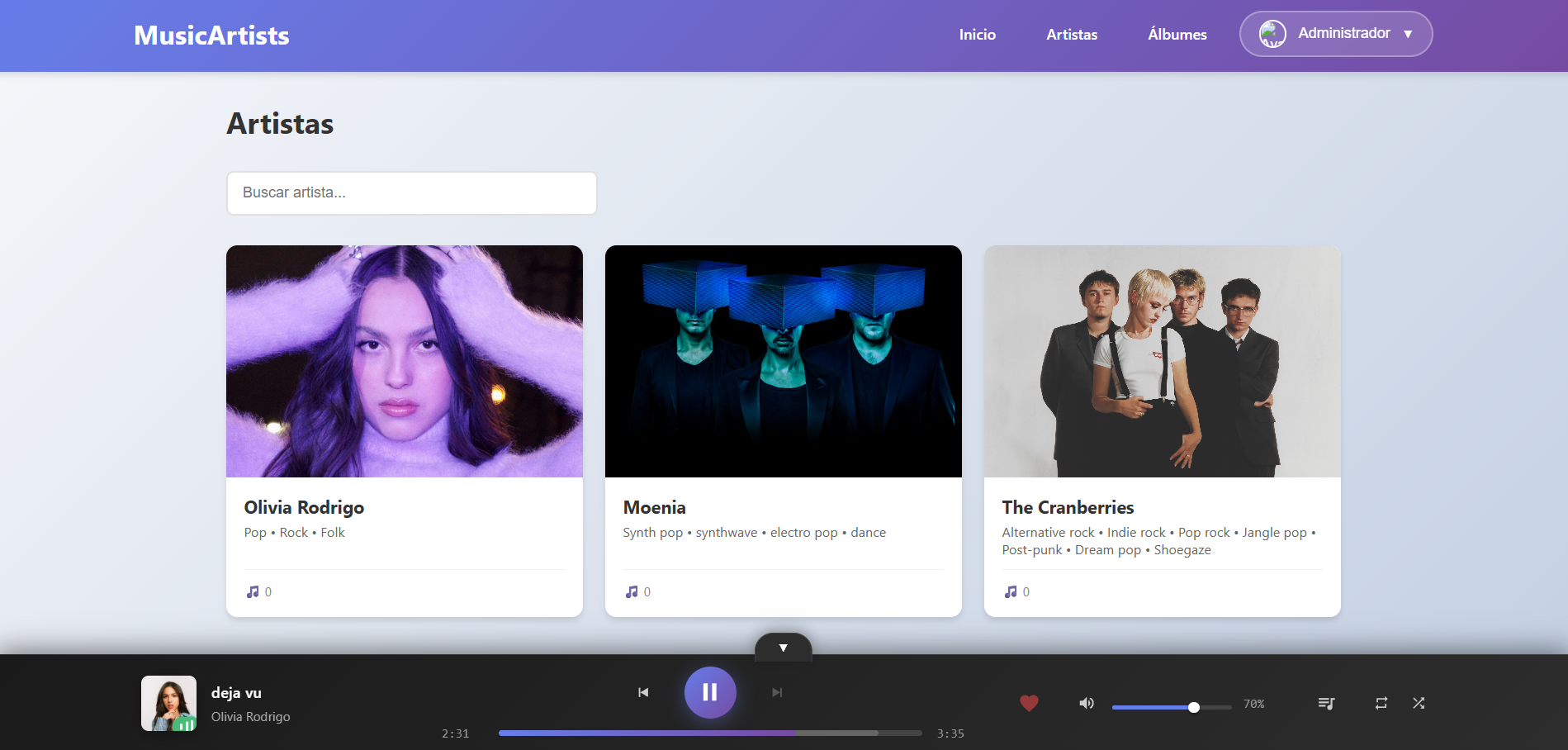Open the Administrador user dropdown
Image resolution: width=1568 pixels, height=750 pixels.
pos(1336,34)
